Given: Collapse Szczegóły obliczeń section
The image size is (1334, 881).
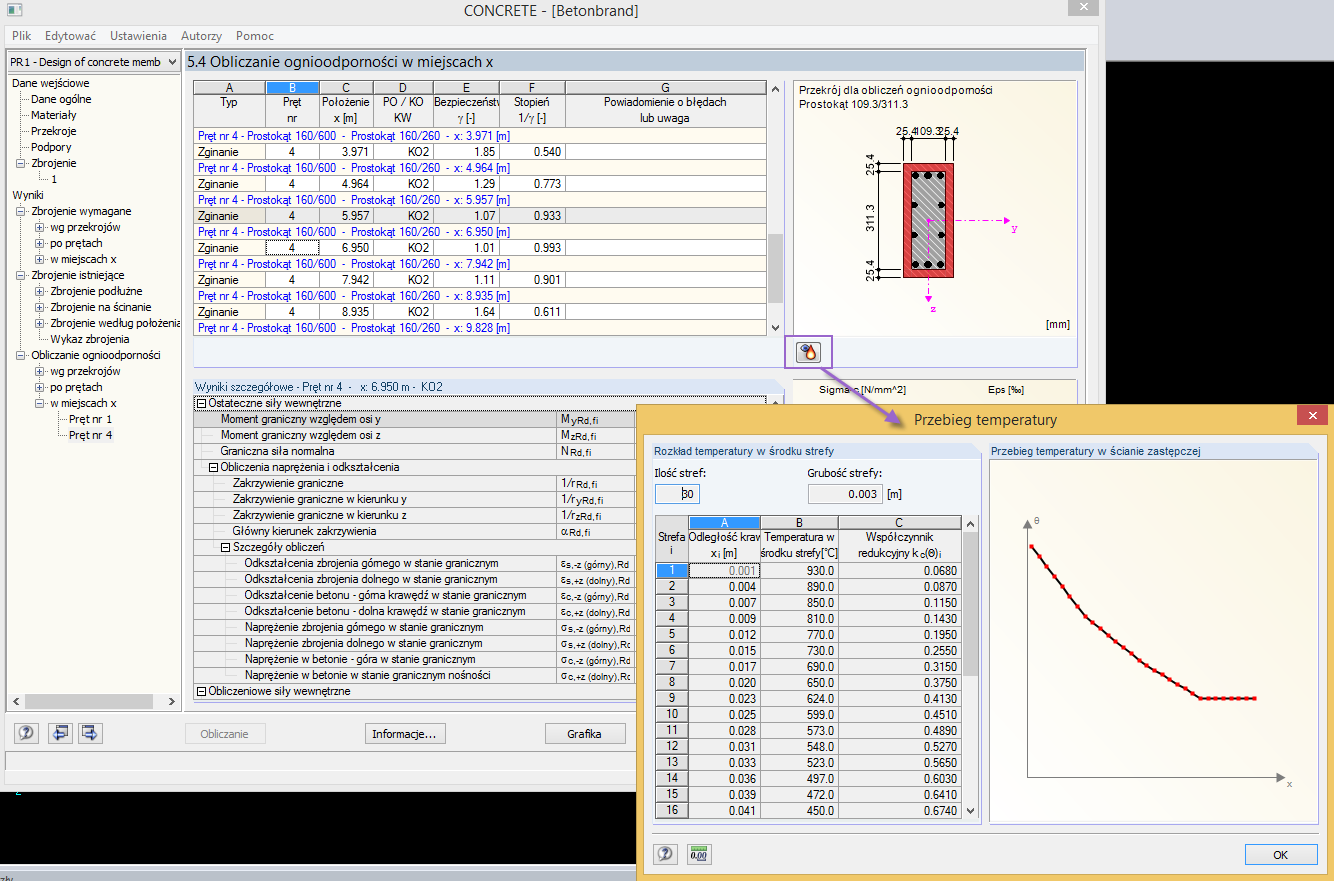Looking at the screenshot, I should click(x=225, y=547).
